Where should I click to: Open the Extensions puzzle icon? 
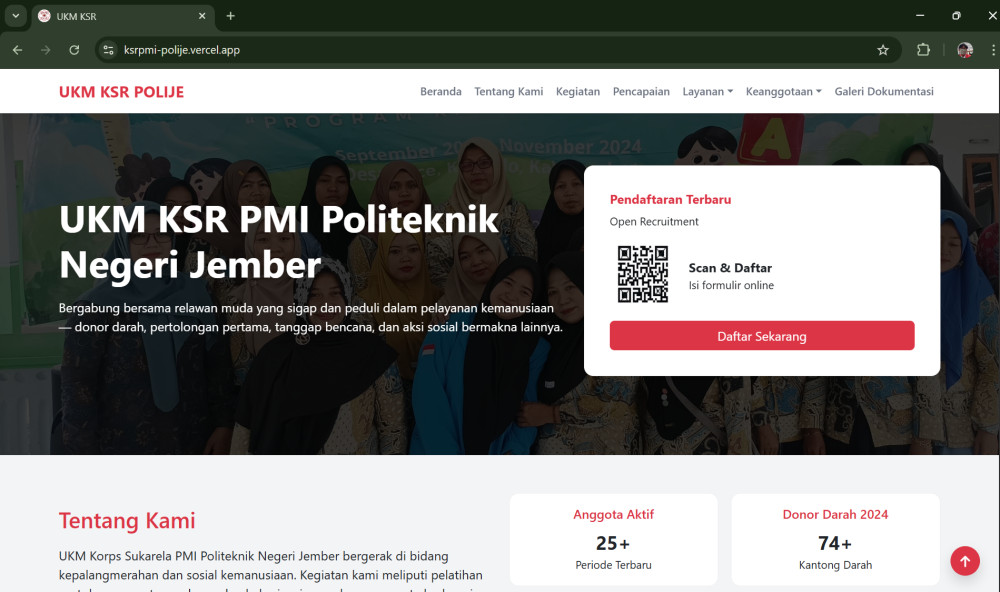click(x=923, y=50)
